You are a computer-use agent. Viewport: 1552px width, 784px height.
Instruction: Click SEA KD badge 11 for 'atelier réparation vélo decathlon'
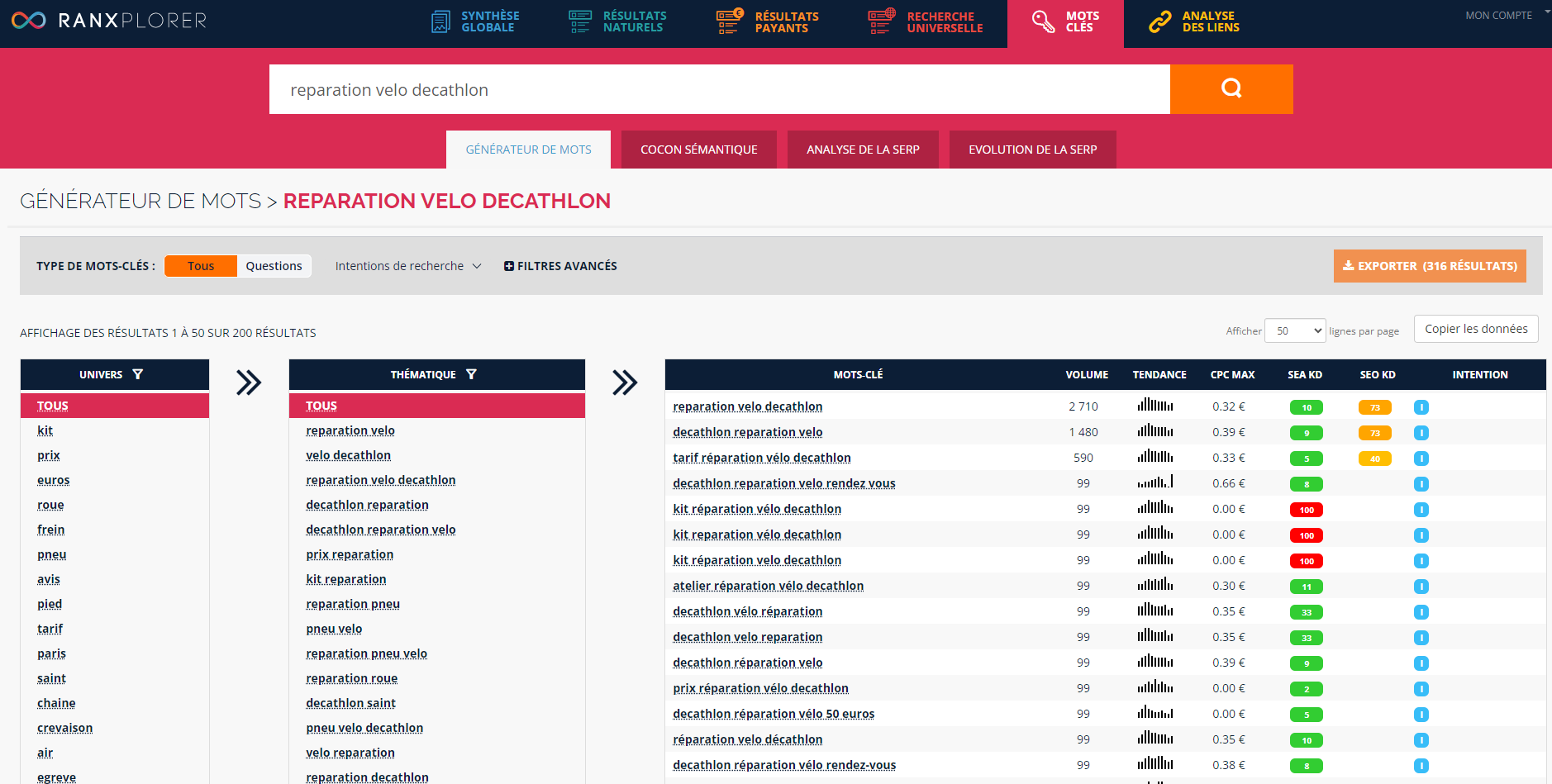coord(1307,587)
